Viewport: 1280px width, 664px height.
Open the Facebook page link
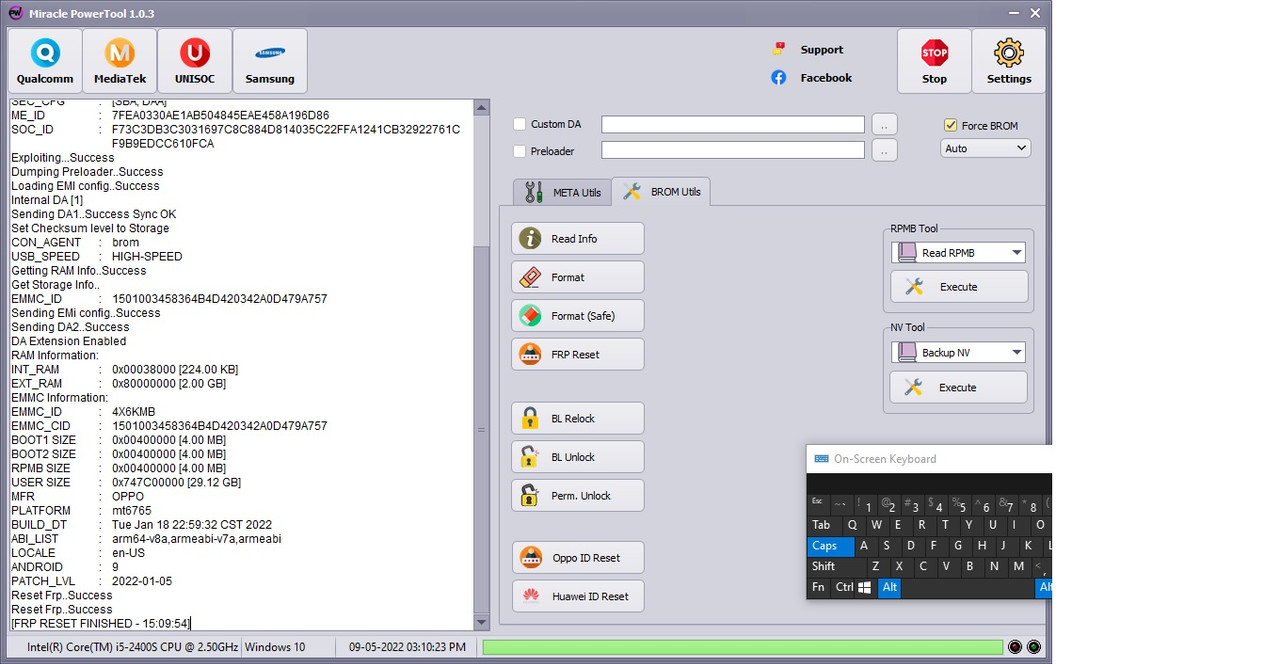[811, 77]
